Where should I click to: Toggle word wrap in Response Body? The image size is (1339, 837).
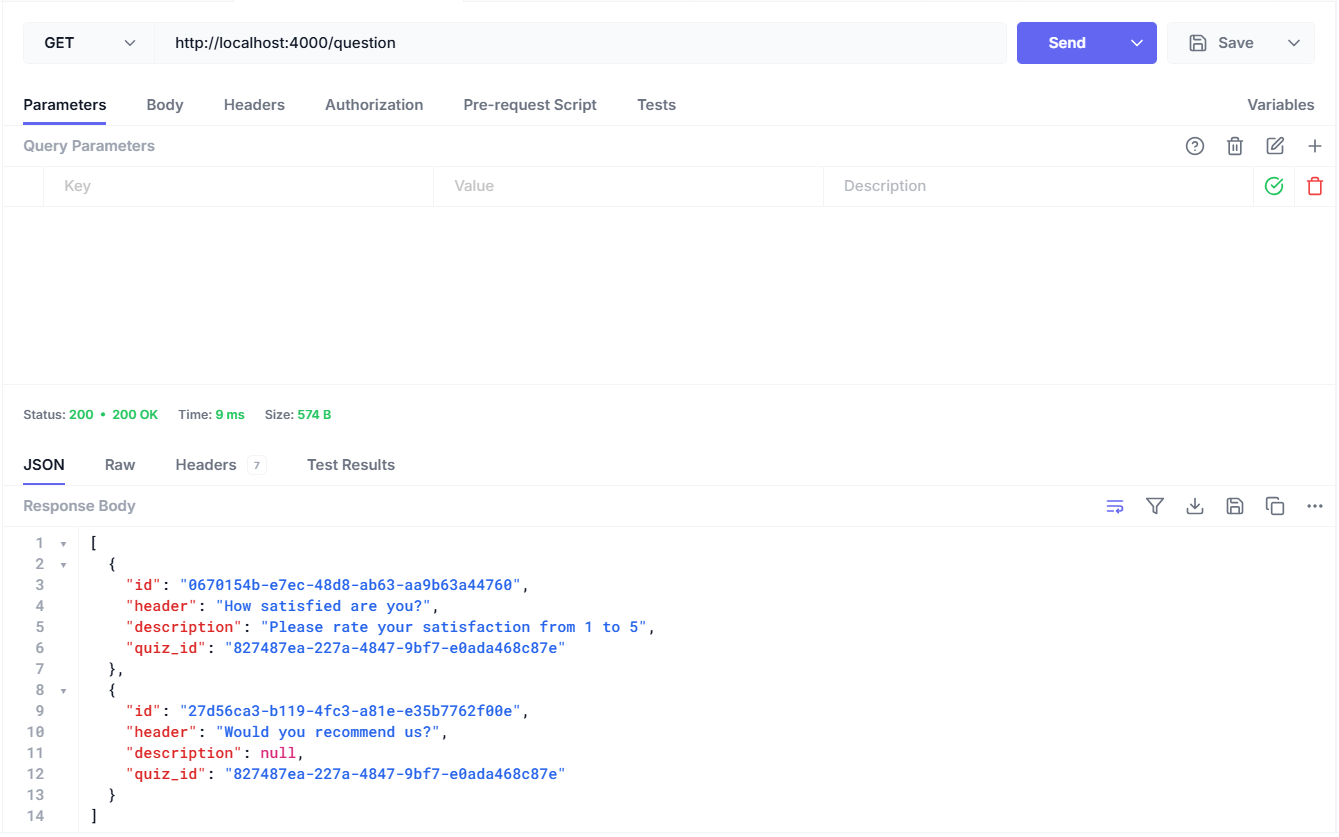(1115, 506)
